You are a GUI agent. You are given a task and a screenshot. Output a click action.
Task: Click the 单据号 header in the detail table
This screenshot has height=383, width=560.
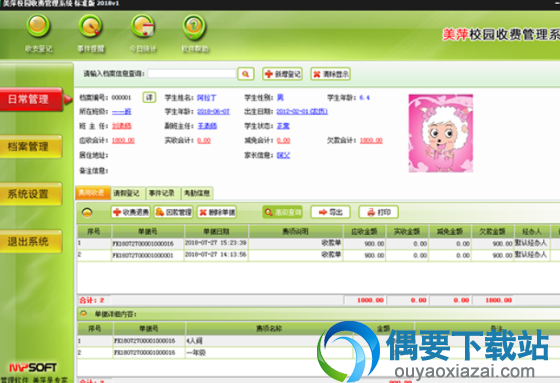coord(149,328)
